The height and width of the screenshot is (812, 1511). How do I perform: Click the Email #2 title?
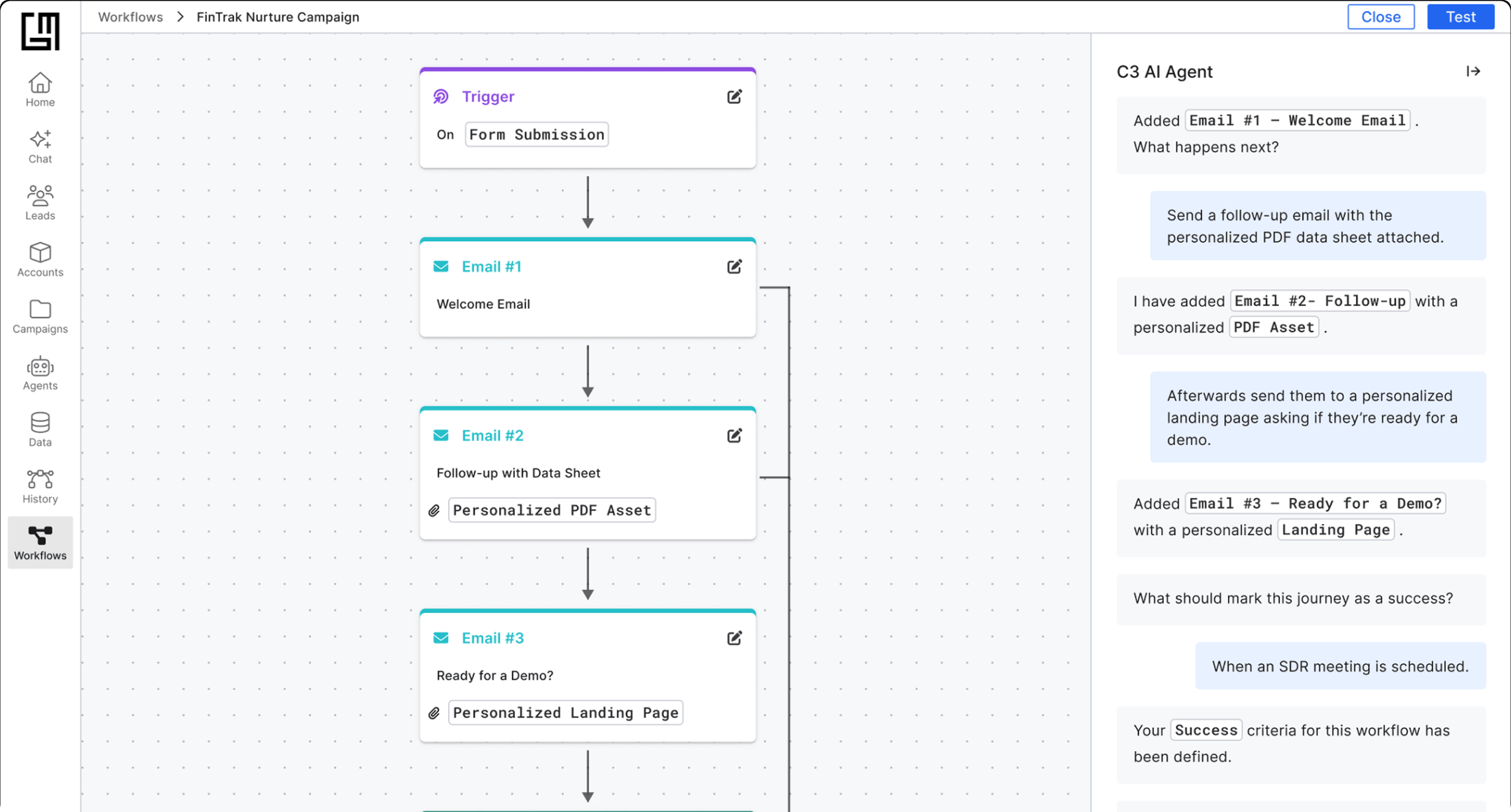tap(492, 435)
